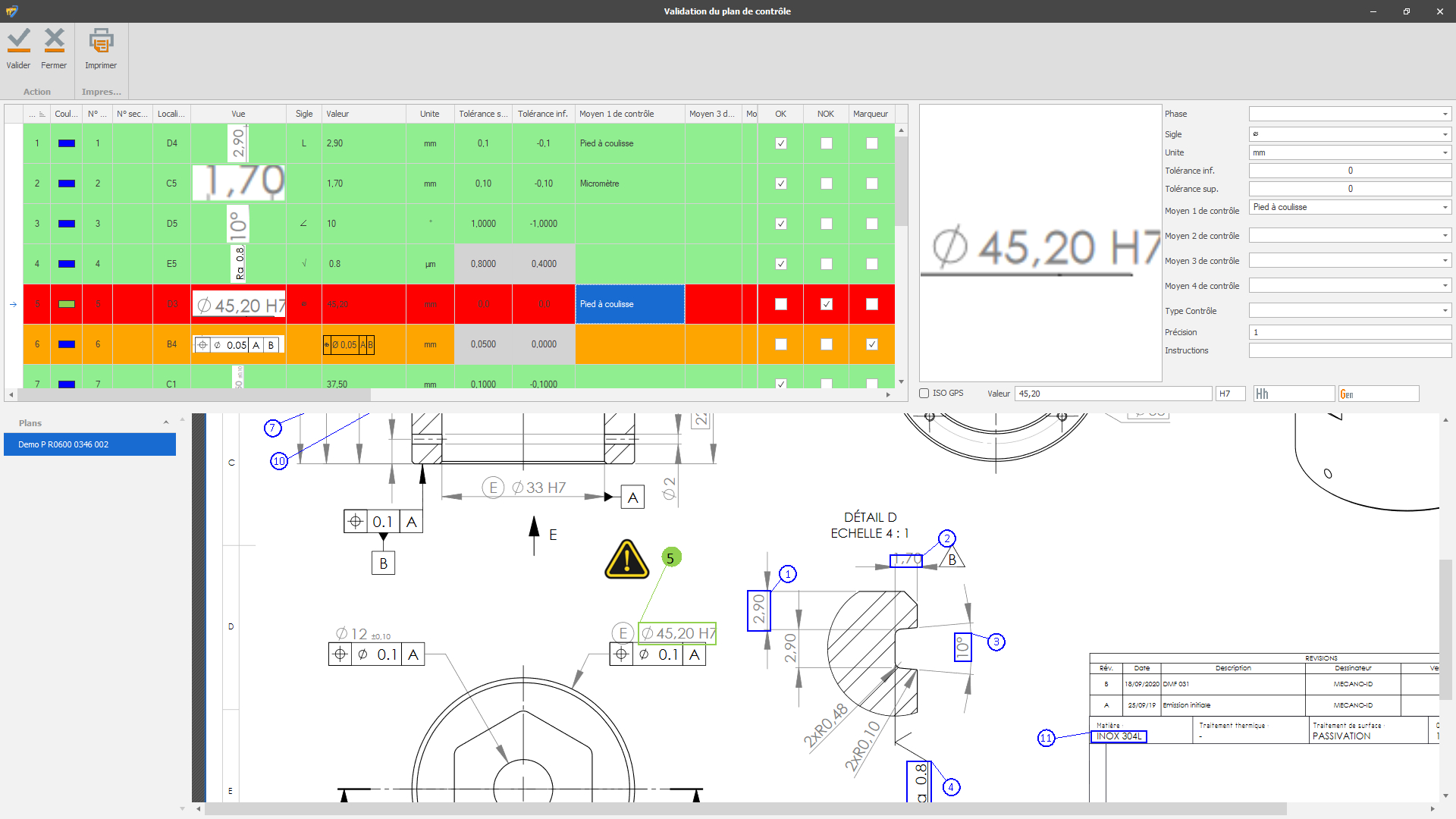Enable the ISO GPS checkbox
Viewport: 1456px width, 819px height.
coord(924,394)
